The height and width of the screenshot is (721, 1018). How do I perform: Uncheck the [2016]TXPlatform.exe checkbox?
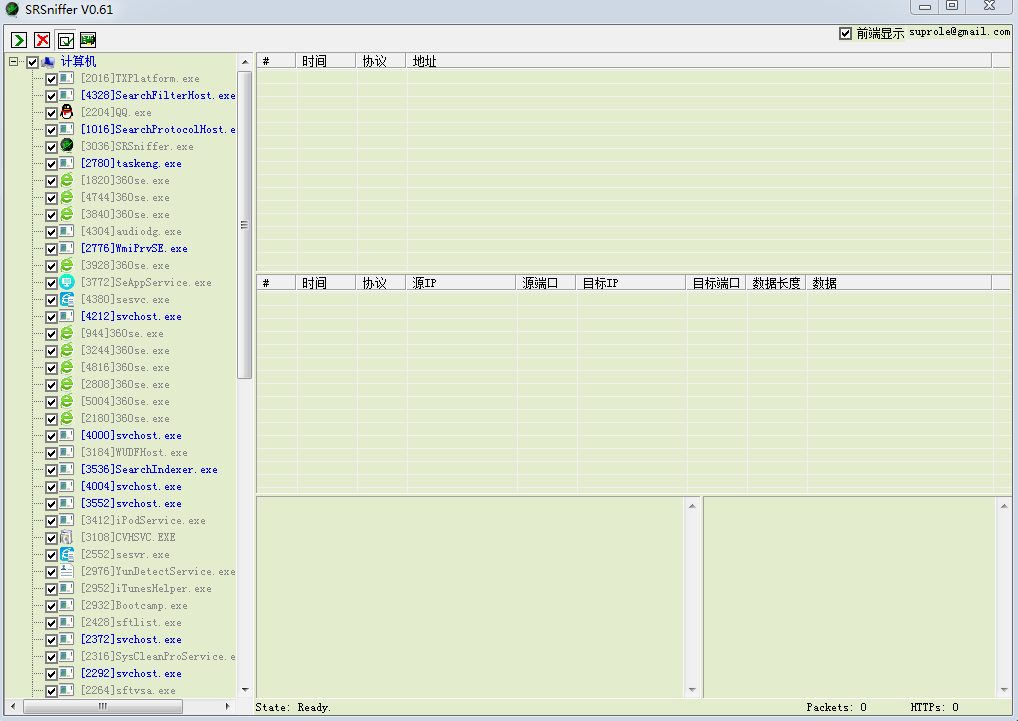pyautogui.click(x=51, y=79)
